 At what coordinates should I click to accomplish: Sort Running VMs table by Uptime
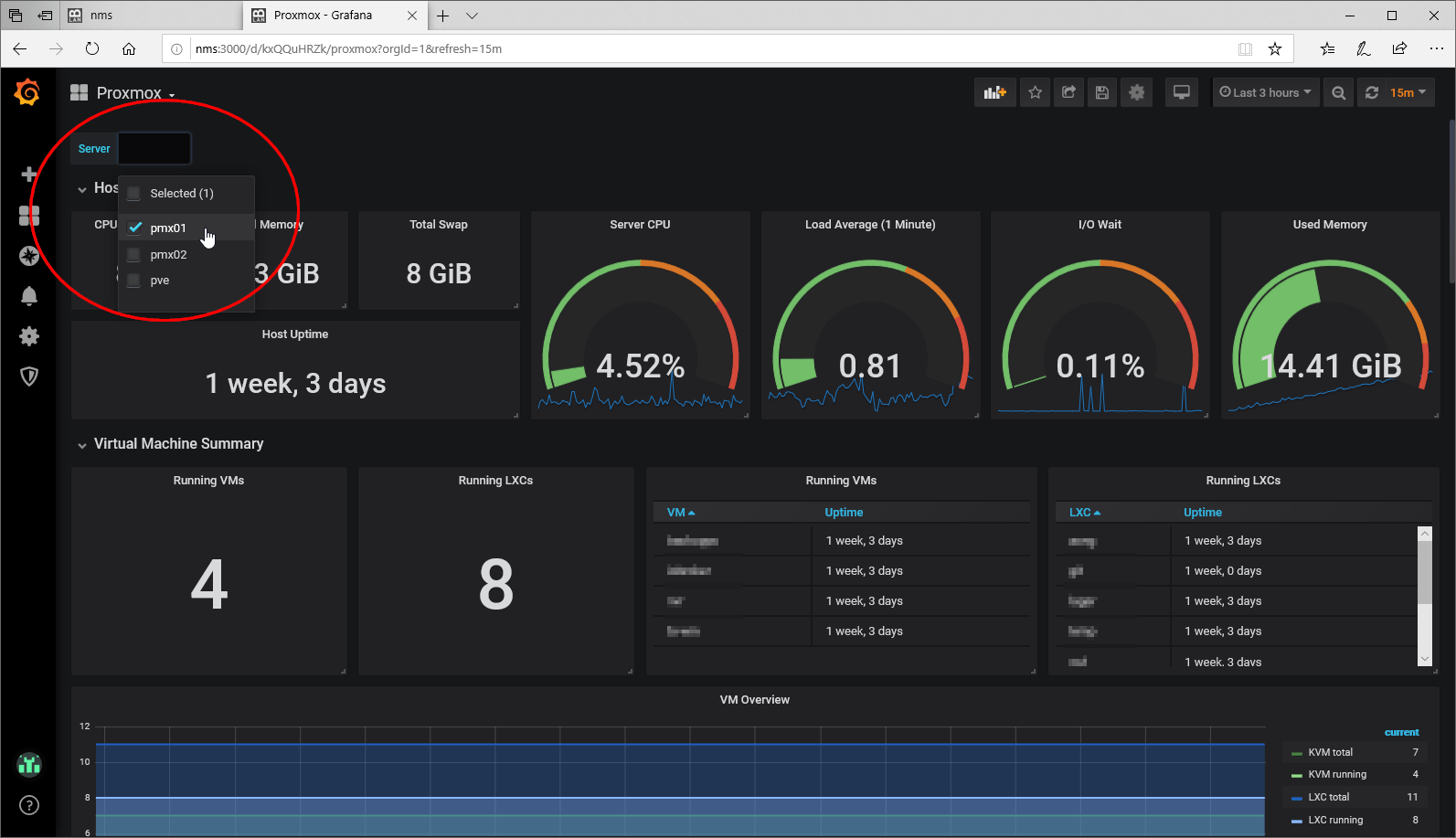[844, 513]
